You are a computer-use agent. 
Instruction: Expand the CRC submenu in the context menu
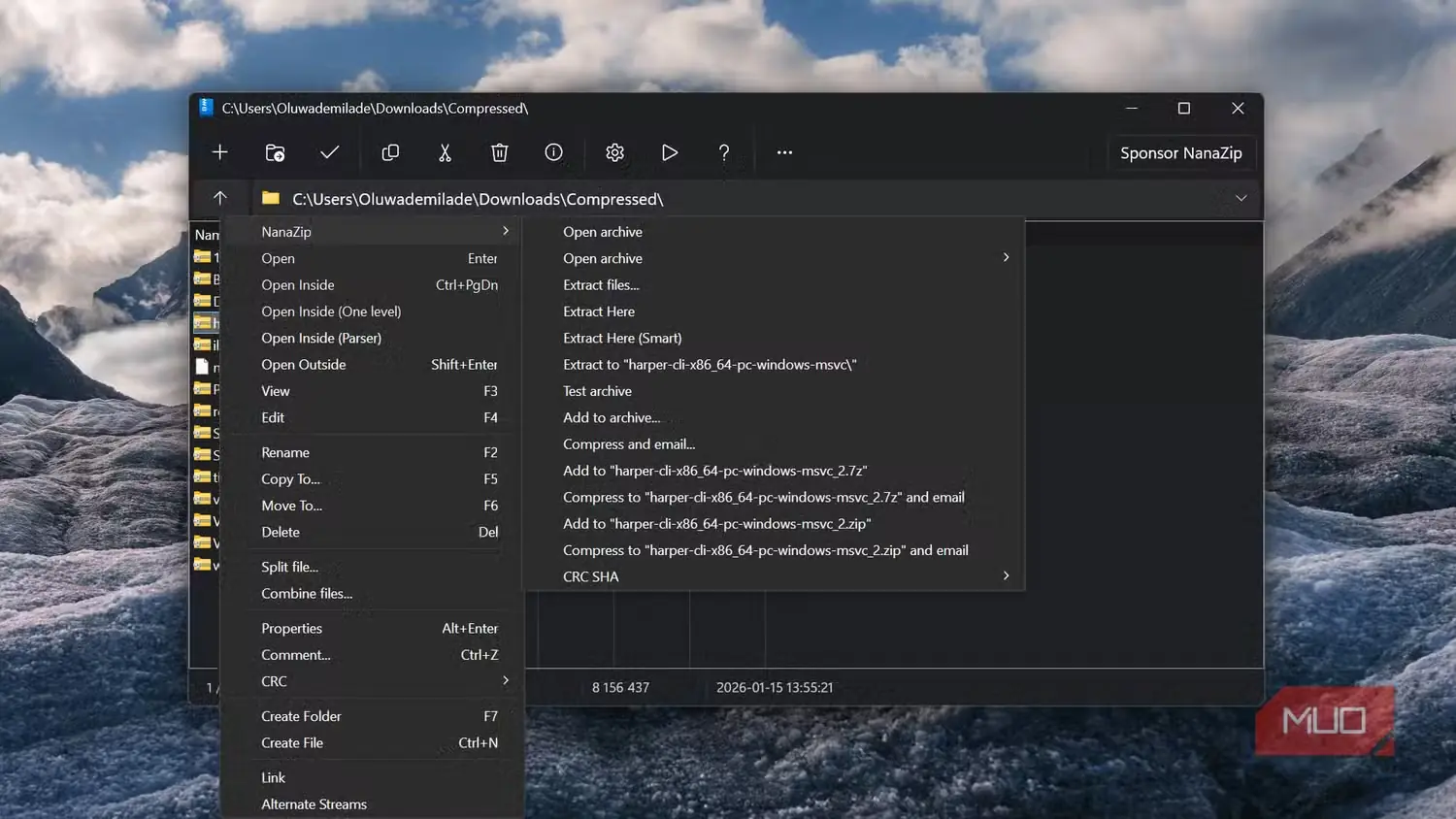[x=506, y=681]
